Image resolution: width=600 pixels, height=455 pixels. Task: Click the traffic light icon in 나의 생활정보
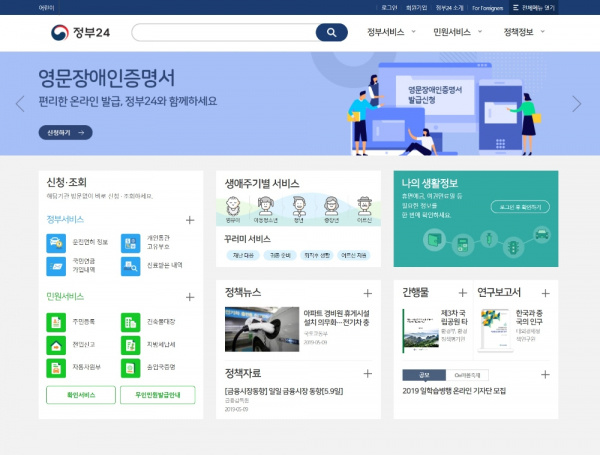(512, 247)
